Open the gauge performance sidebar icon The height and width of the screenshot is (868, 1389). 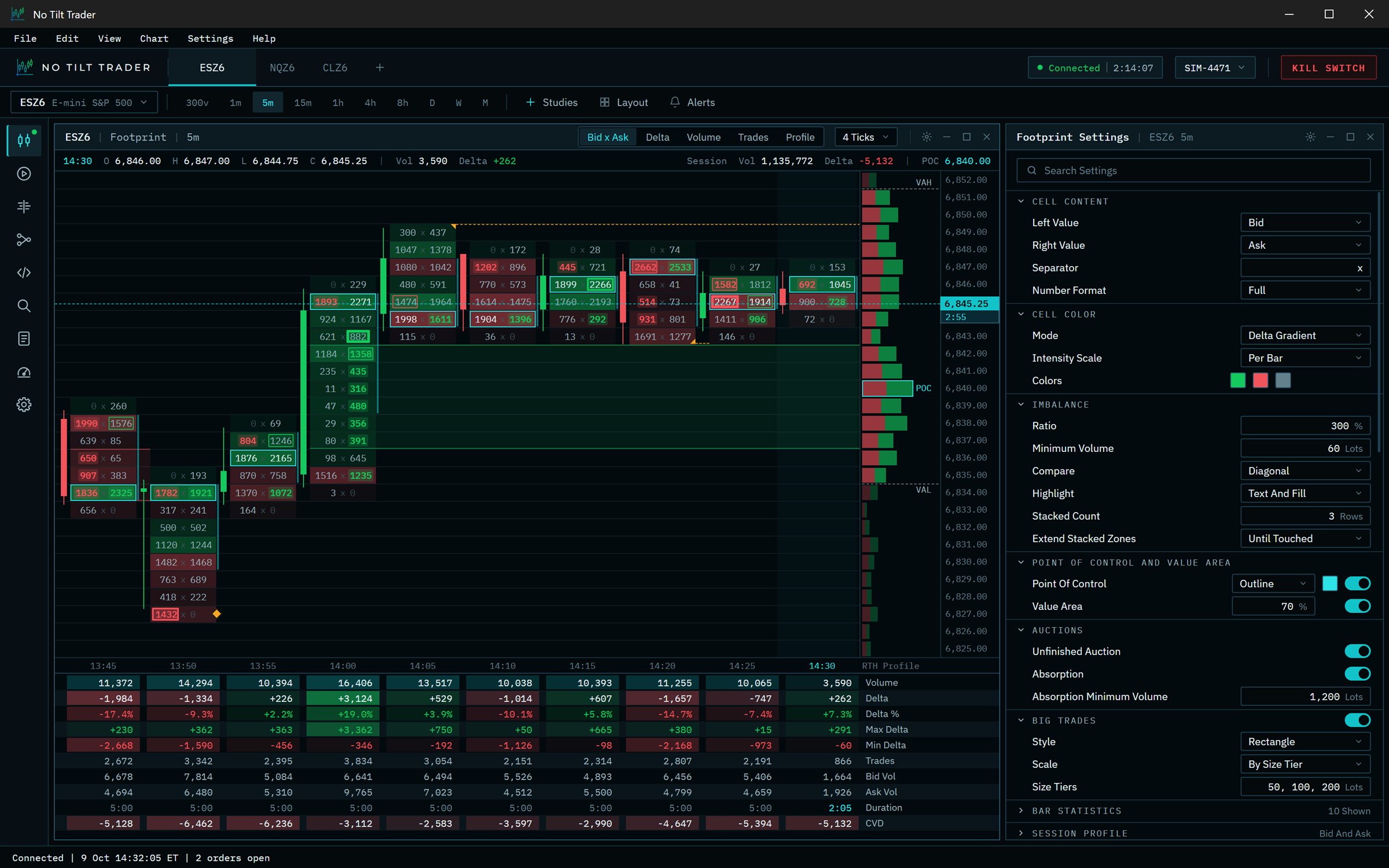(24, 372)
